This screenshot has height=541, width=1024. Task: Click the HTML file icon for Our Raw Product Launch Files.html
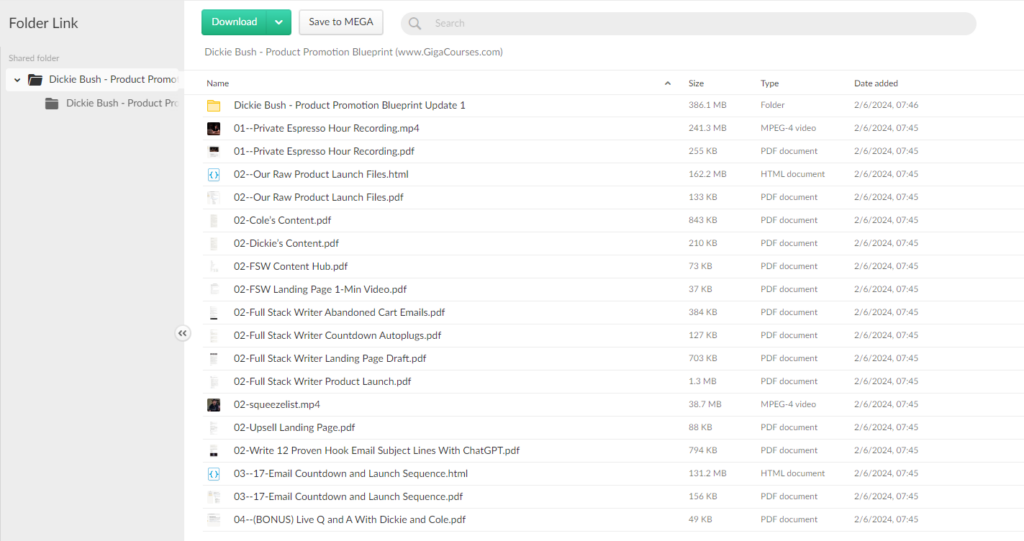pyautogui.click(x=213, y=175)
